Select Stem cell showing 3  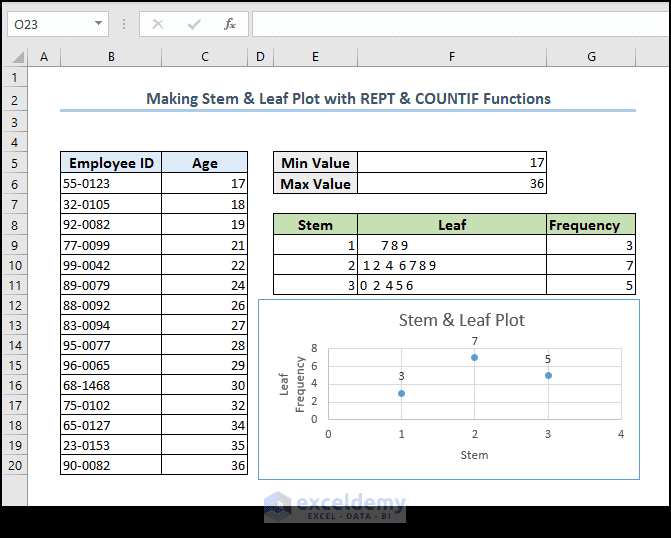pyautogui.click(x=315, y=285)
